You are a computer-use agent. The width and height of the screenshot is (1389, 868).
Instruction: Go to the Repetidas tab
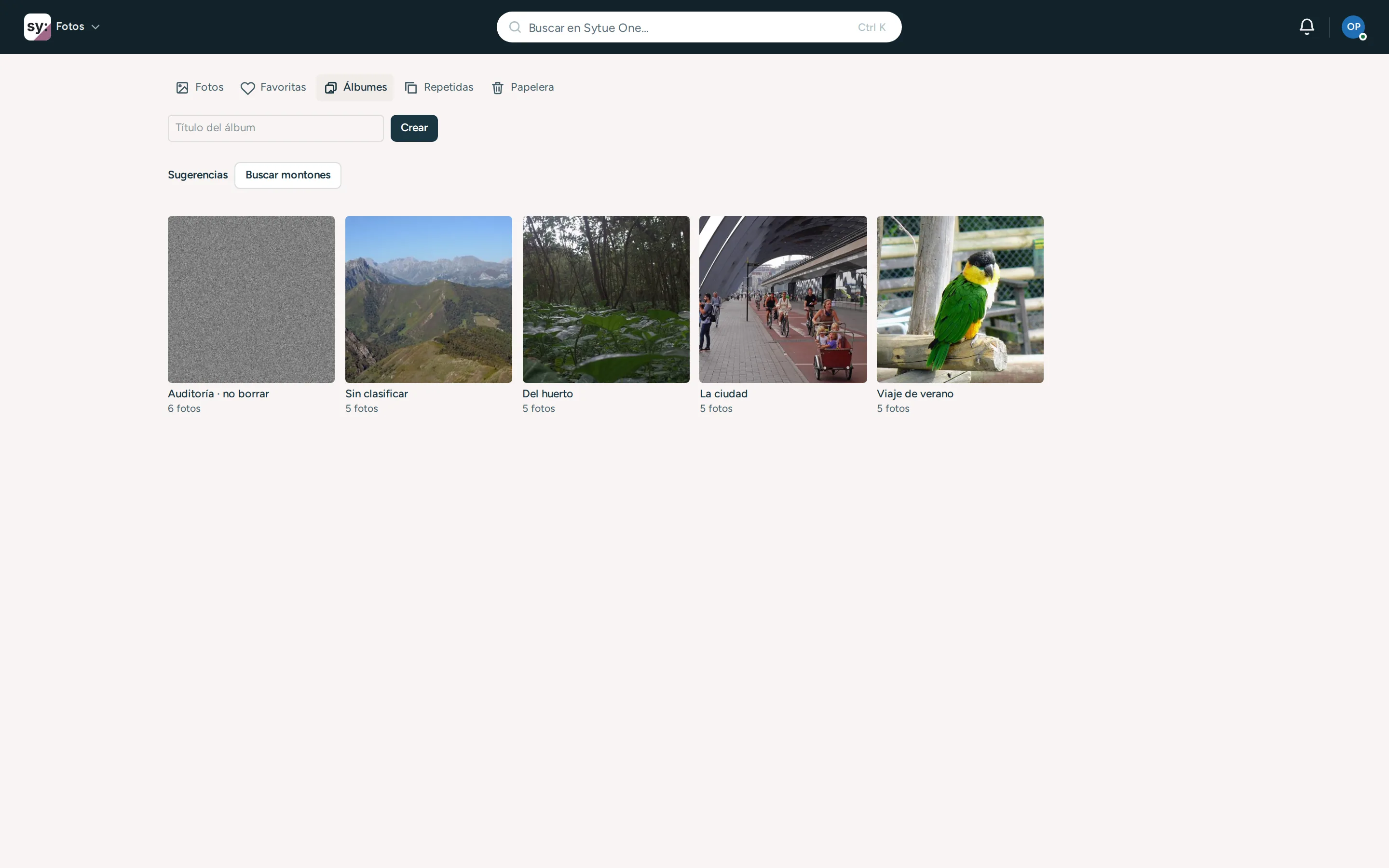439,87
